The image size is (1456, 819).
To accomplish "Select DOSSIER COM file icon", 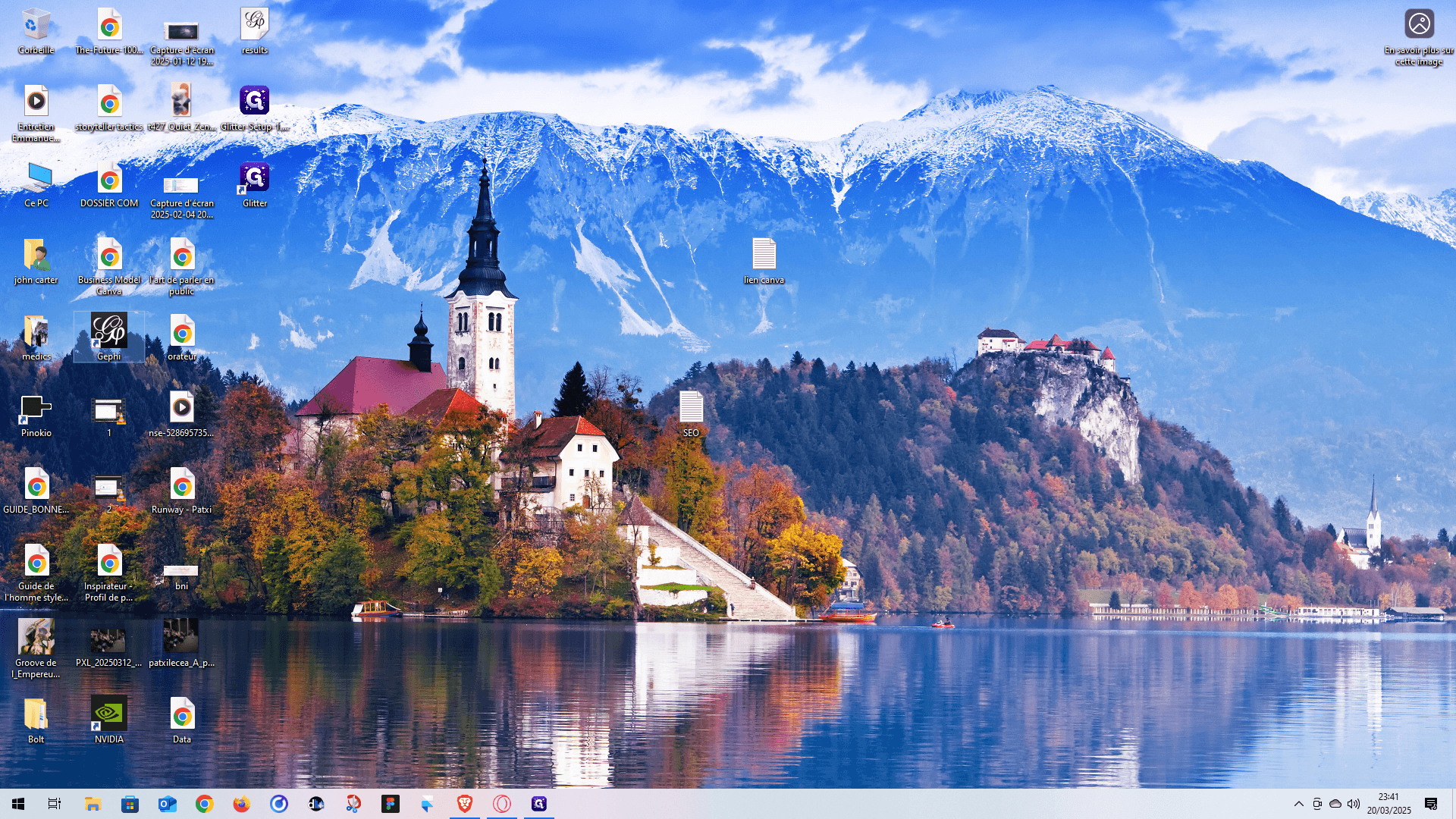I will coord(109,178).
